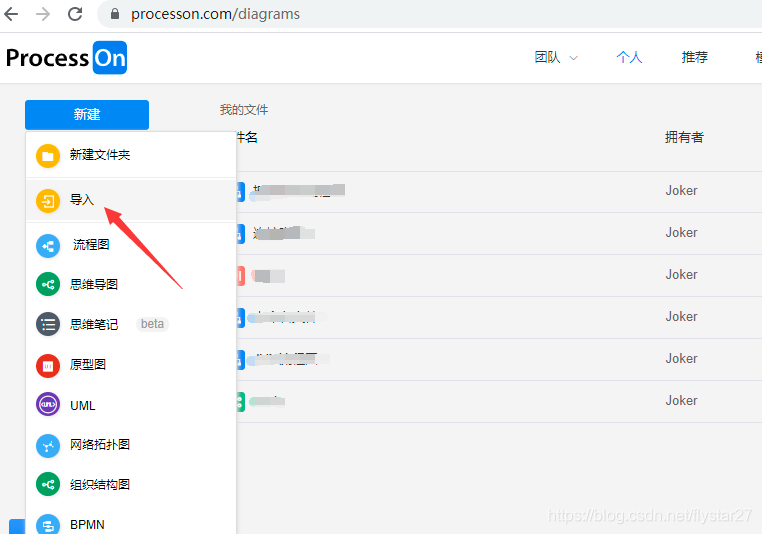Expand the 团队 dropdown chevron
The height and width of the screenshot is (534, 762).
pyautogui.click(x=573, y=58)
